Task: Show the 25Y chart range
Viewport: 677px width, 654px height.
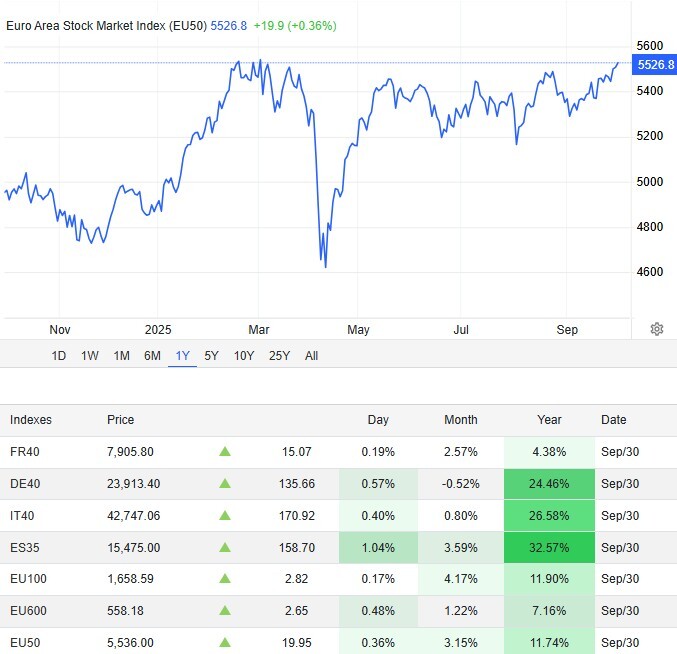Action: (x=279, y=356)
